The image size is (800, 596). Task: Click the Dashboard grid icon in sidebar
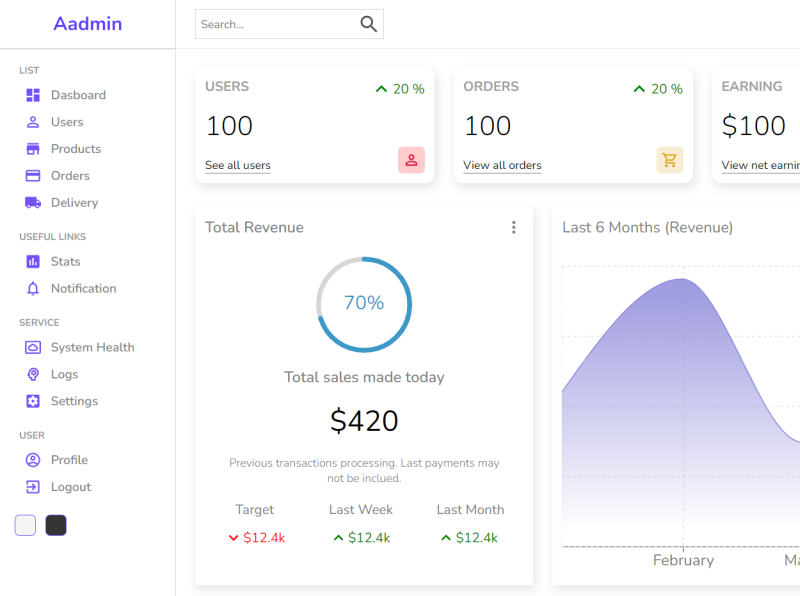[33, 95]
